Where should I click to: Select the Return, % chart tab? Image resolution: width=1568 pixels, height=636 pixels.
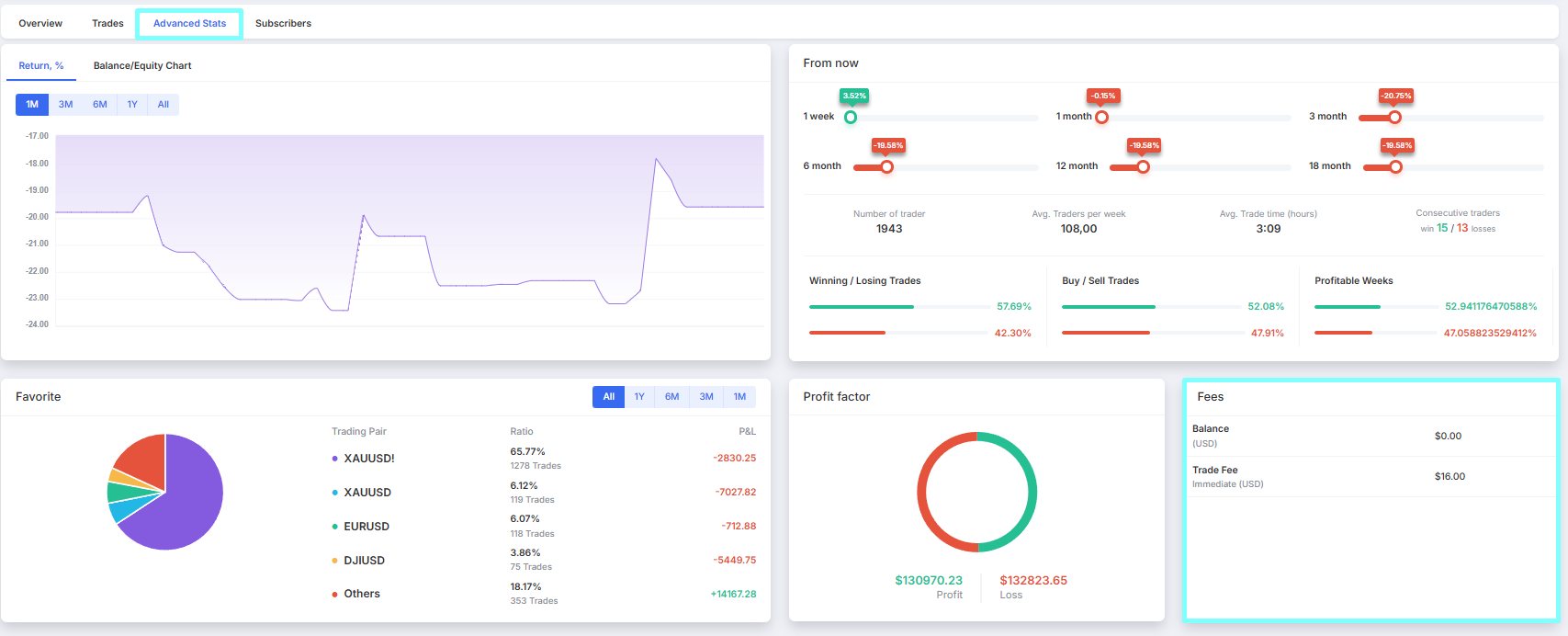pos(41,65)
